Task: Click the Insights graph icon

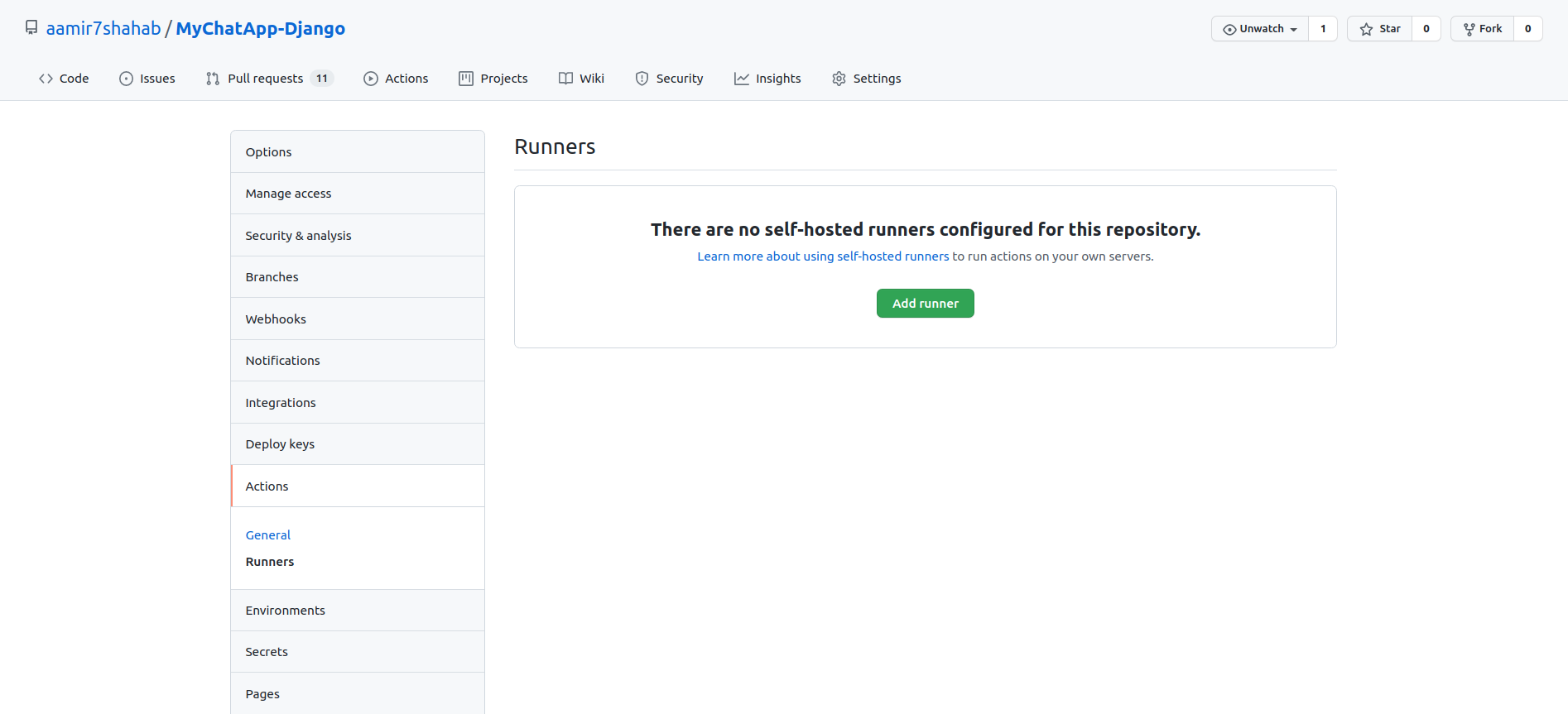Action: tap(742, 79)
